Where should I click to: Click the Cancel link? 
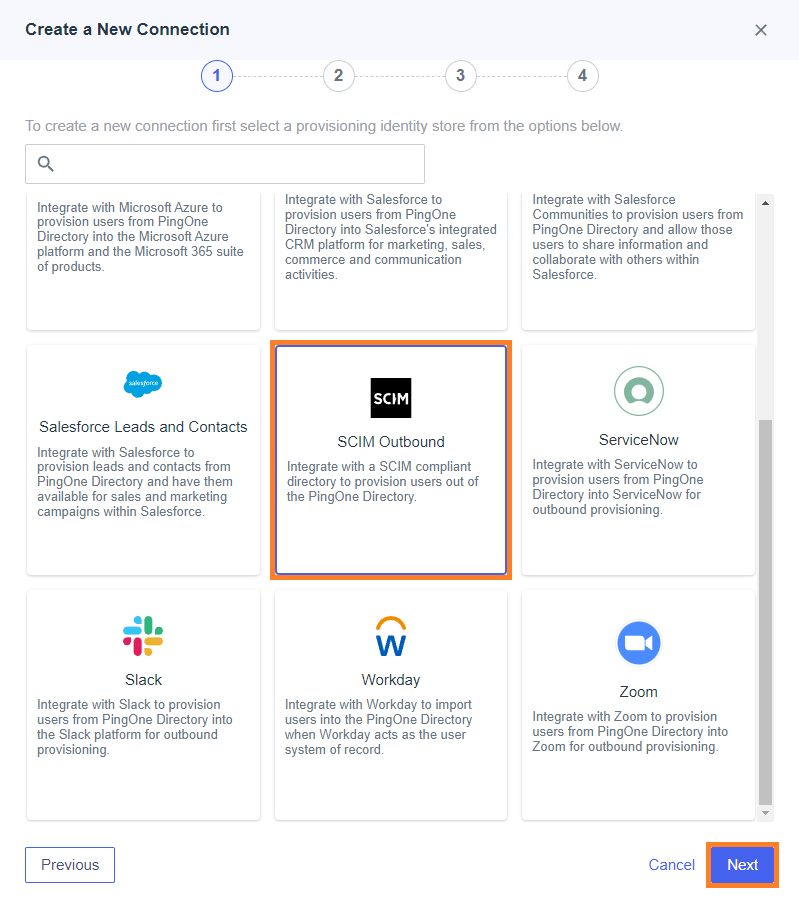[672, 865]
